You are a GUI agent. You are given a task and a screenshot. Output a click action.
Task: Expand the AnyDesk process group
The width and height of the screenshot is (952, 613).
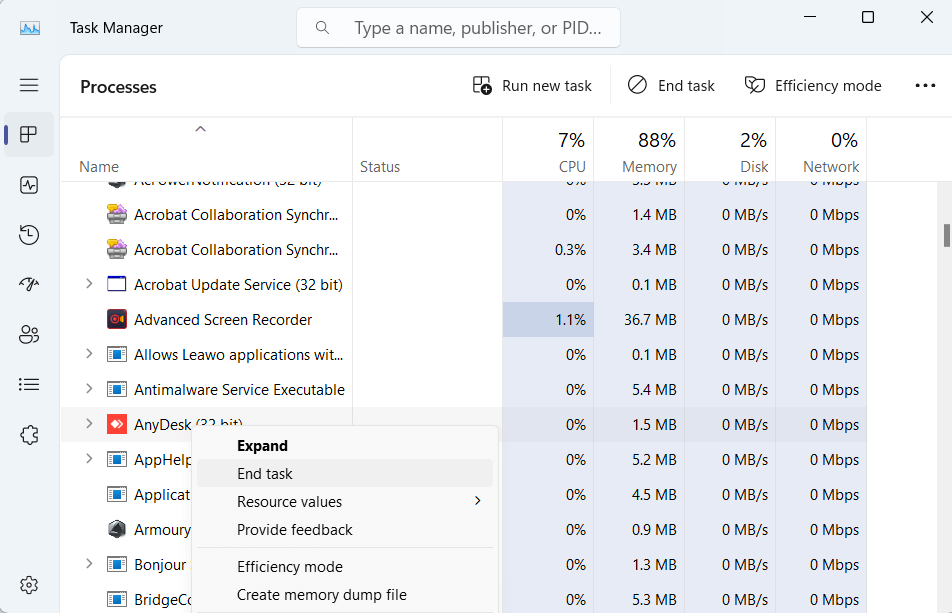tap(89, 424)
